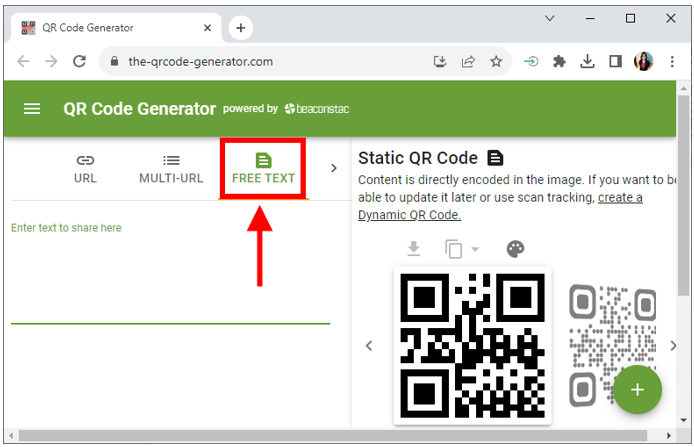
Task: Click the green arrow extension icon
Action: click(x=531, y=61)
